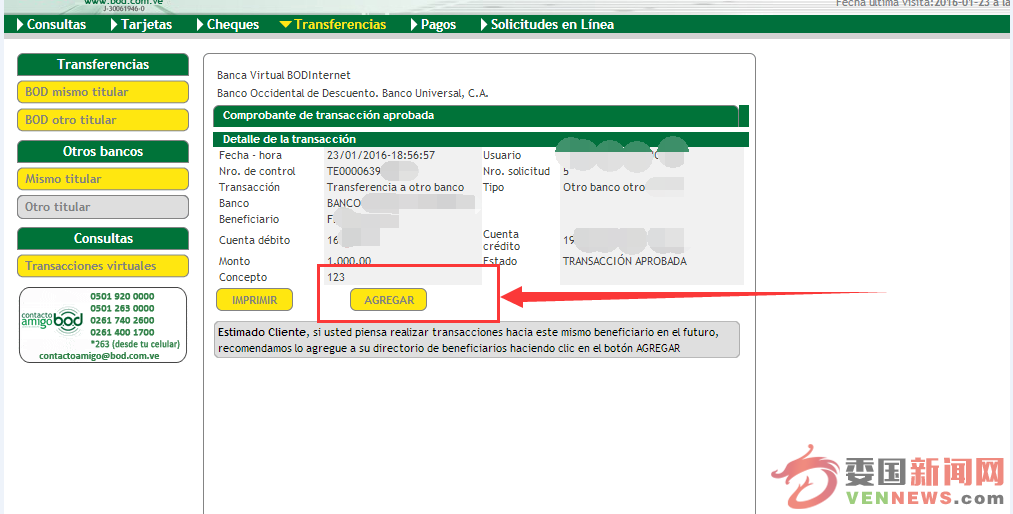Click the 'Otro banco otro' type value

(x=604, y=187)
